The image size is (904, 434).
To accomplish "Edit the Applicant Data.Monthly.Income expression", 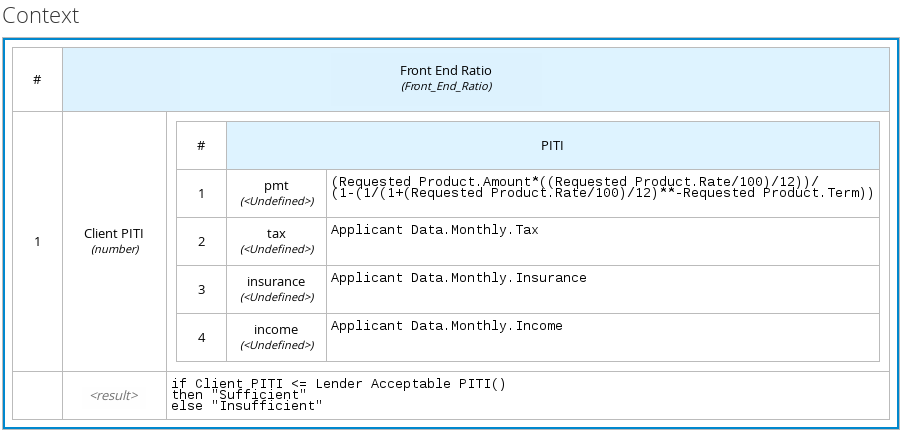I will 602,337.
